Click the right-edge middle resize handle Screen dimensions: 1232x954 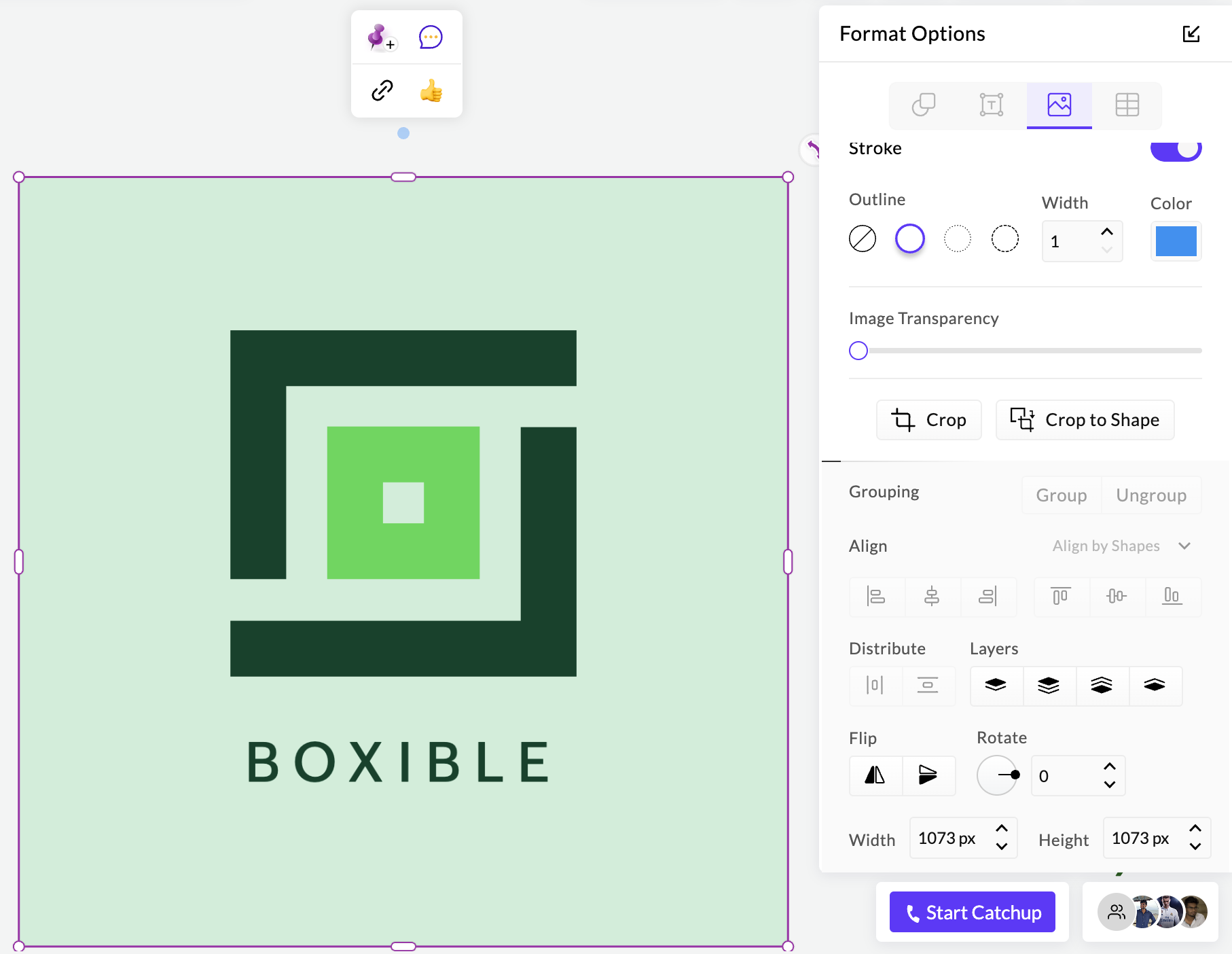(x=788, y=562)
